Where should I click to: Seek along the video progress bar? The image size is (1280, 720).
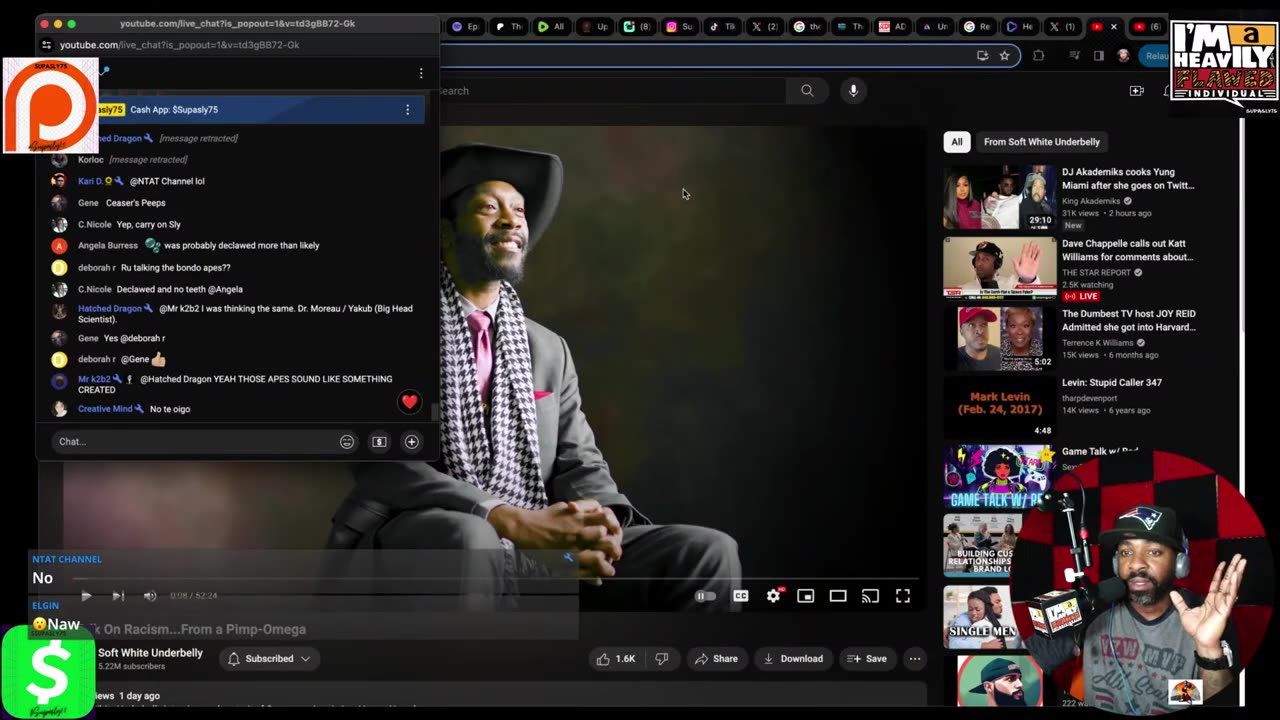point(495,579)
